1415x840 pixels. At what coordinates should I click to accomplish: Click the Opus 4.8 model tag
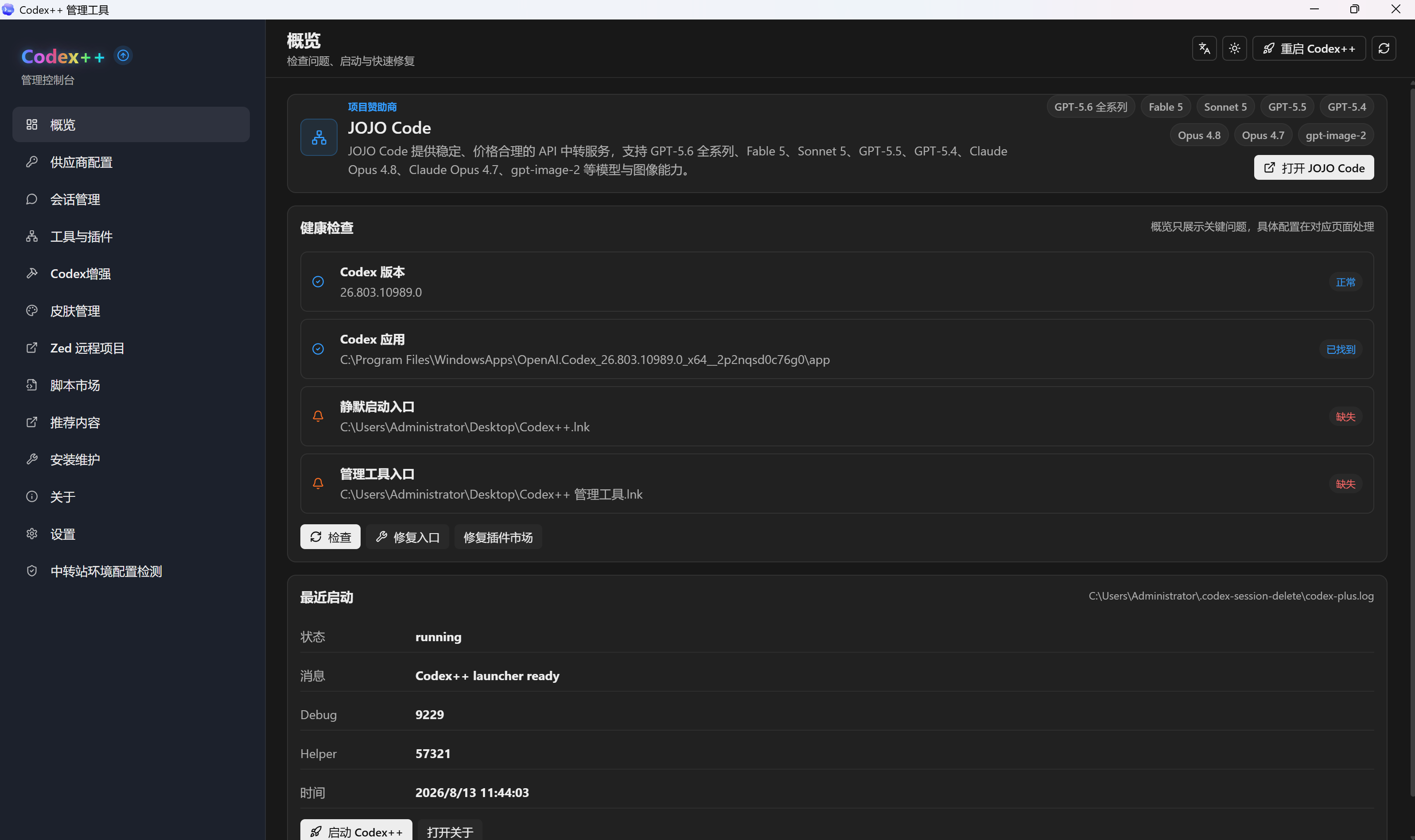coord(1199,135)
